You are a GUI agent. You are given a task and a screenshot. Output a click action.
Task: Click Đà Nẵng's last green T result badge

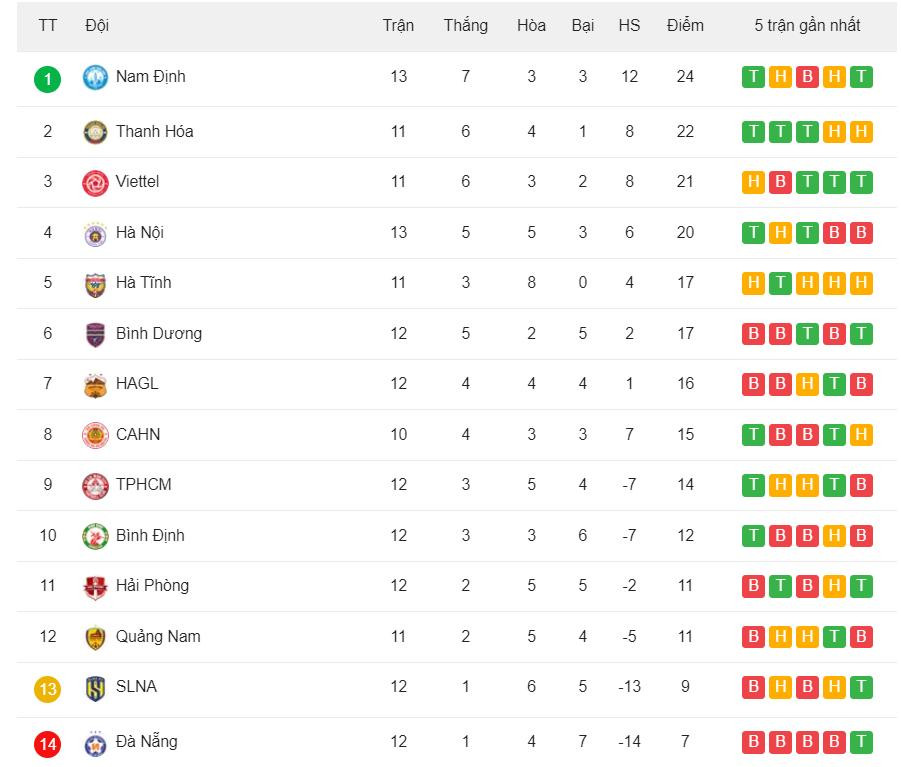[861, 742]
